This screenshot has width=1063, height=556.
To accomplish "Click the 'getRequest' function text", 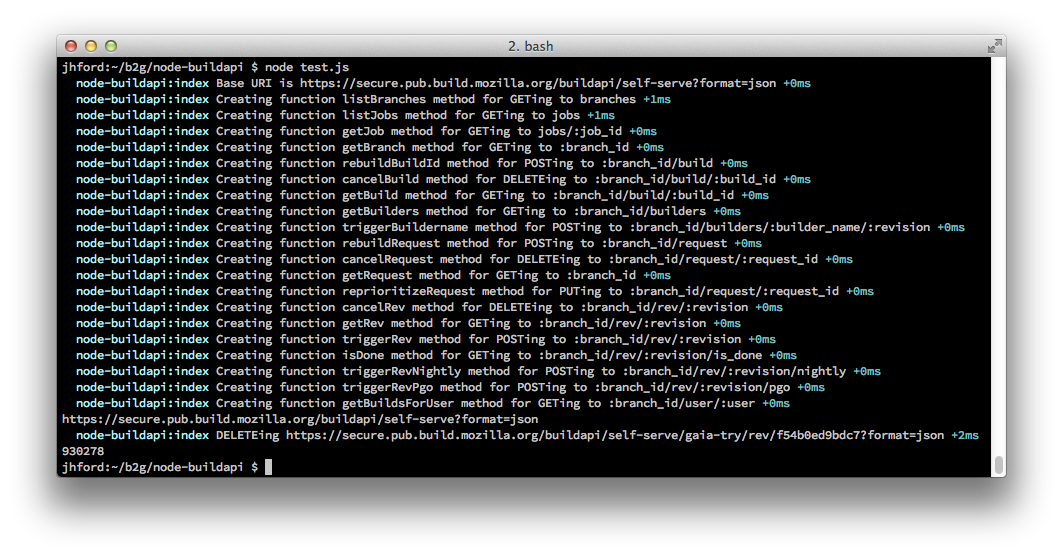I will click(x=376, y=275).
